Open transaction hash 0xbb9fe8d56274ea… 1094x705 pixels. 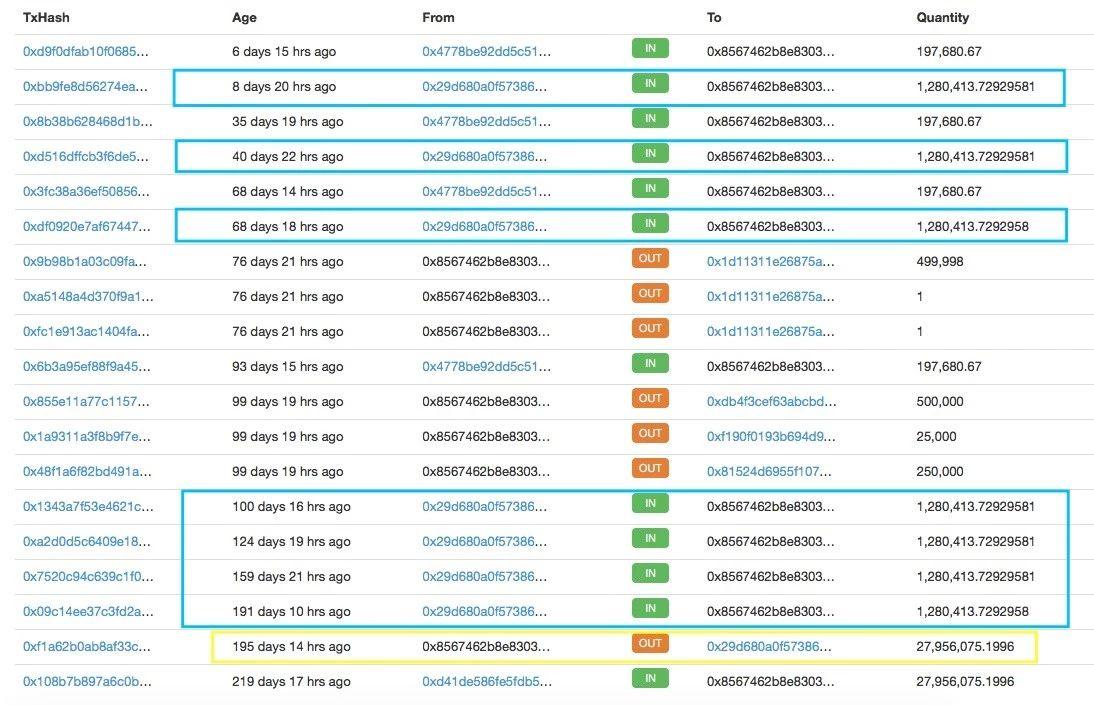click(85, 87)
